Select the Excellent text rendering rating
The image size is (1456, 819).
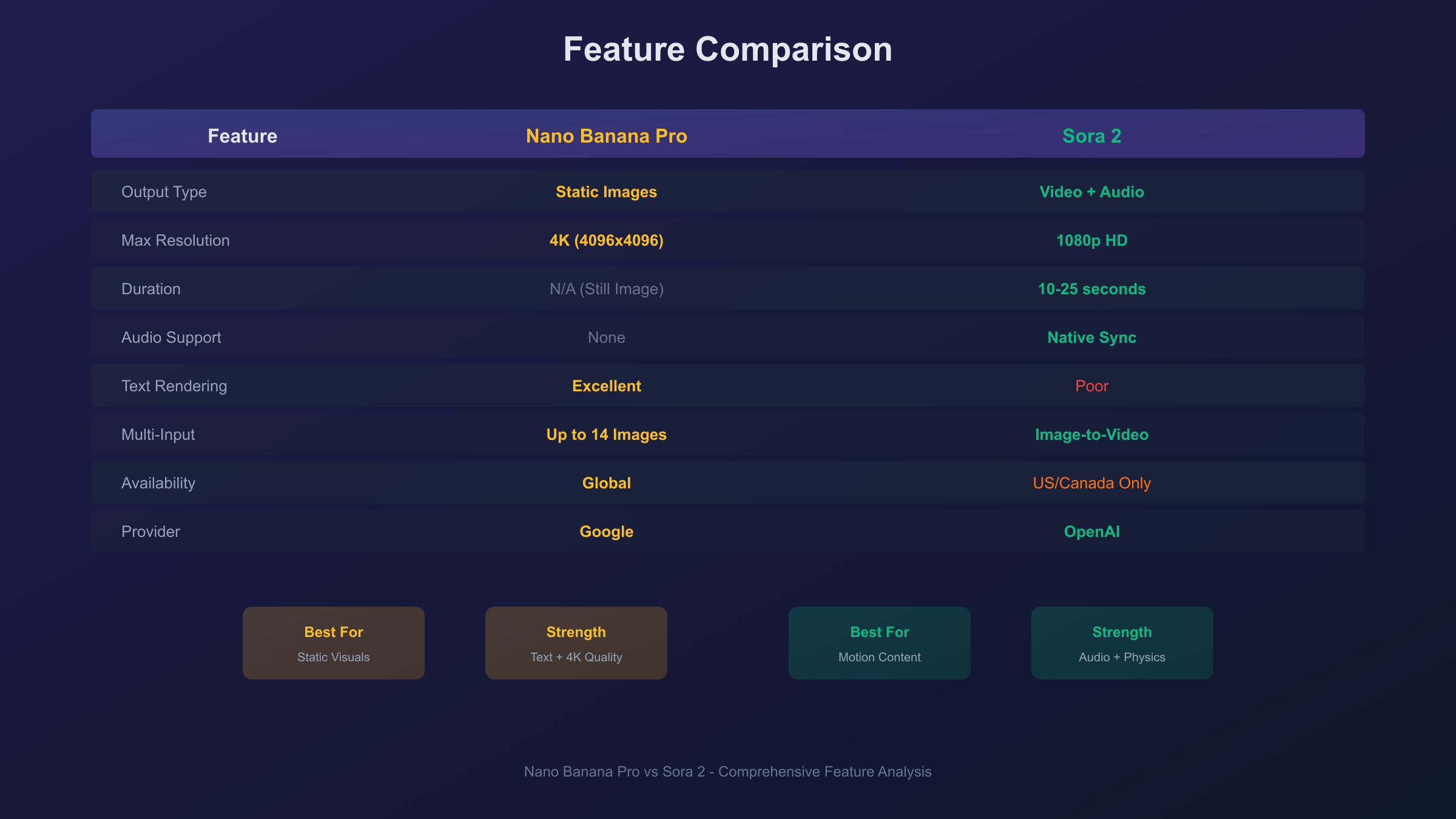(606, 385)
